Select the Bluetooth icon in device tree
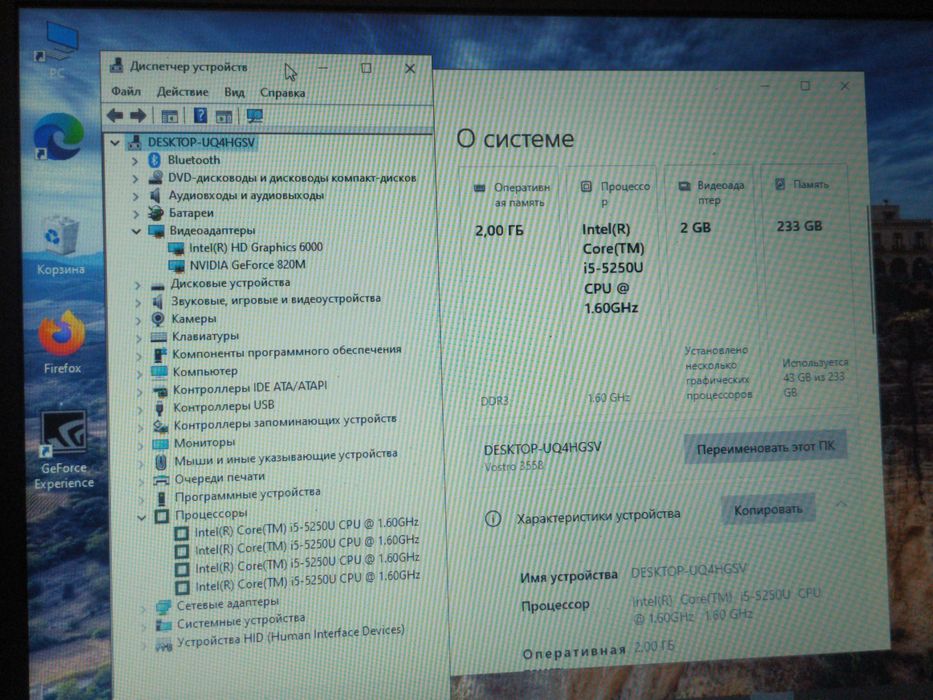The width and height of the screenshot is (933, 700). pyautogui.click(x=155, y=160)
